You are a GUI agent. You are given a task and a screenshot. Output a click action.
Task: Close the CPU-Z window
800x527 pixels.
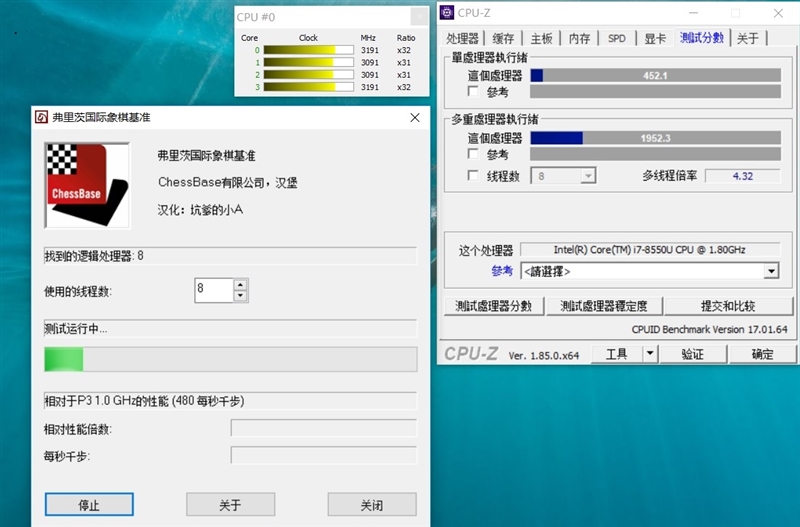[x=778, y=13]
